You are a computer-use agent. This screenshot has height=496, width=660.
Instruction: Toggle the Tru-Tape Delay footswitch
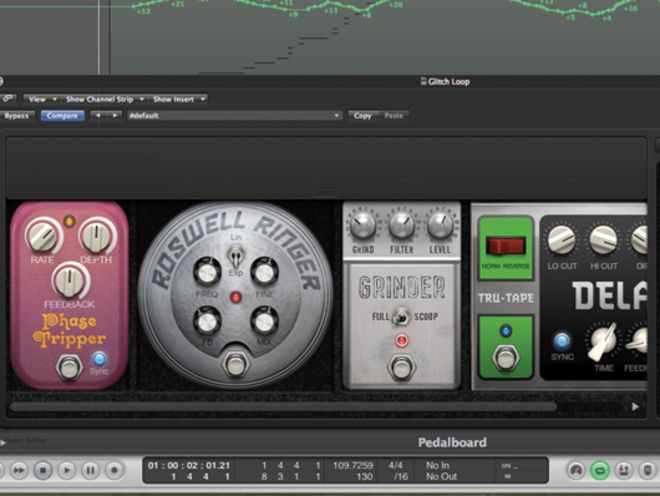pyautogui.click(x=506, y=357)
